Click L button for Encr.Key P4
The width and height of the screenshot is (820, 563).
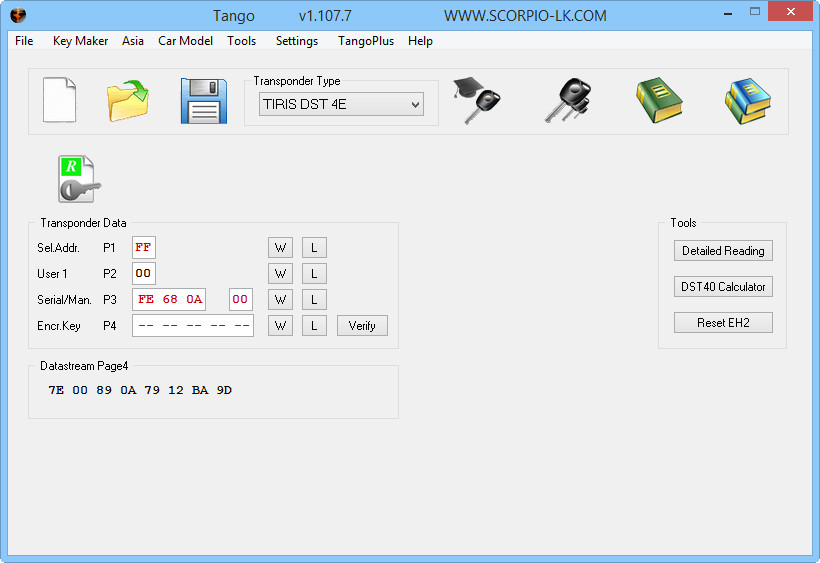(x=314, y=326)
